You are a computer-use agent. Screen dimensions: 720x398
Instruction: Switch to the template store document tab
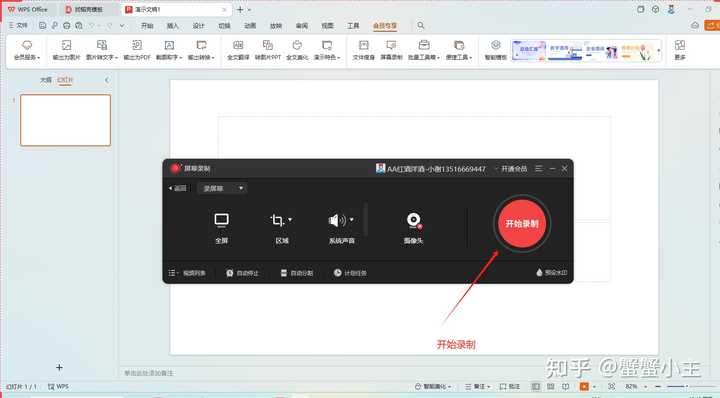tap(89, 9)
